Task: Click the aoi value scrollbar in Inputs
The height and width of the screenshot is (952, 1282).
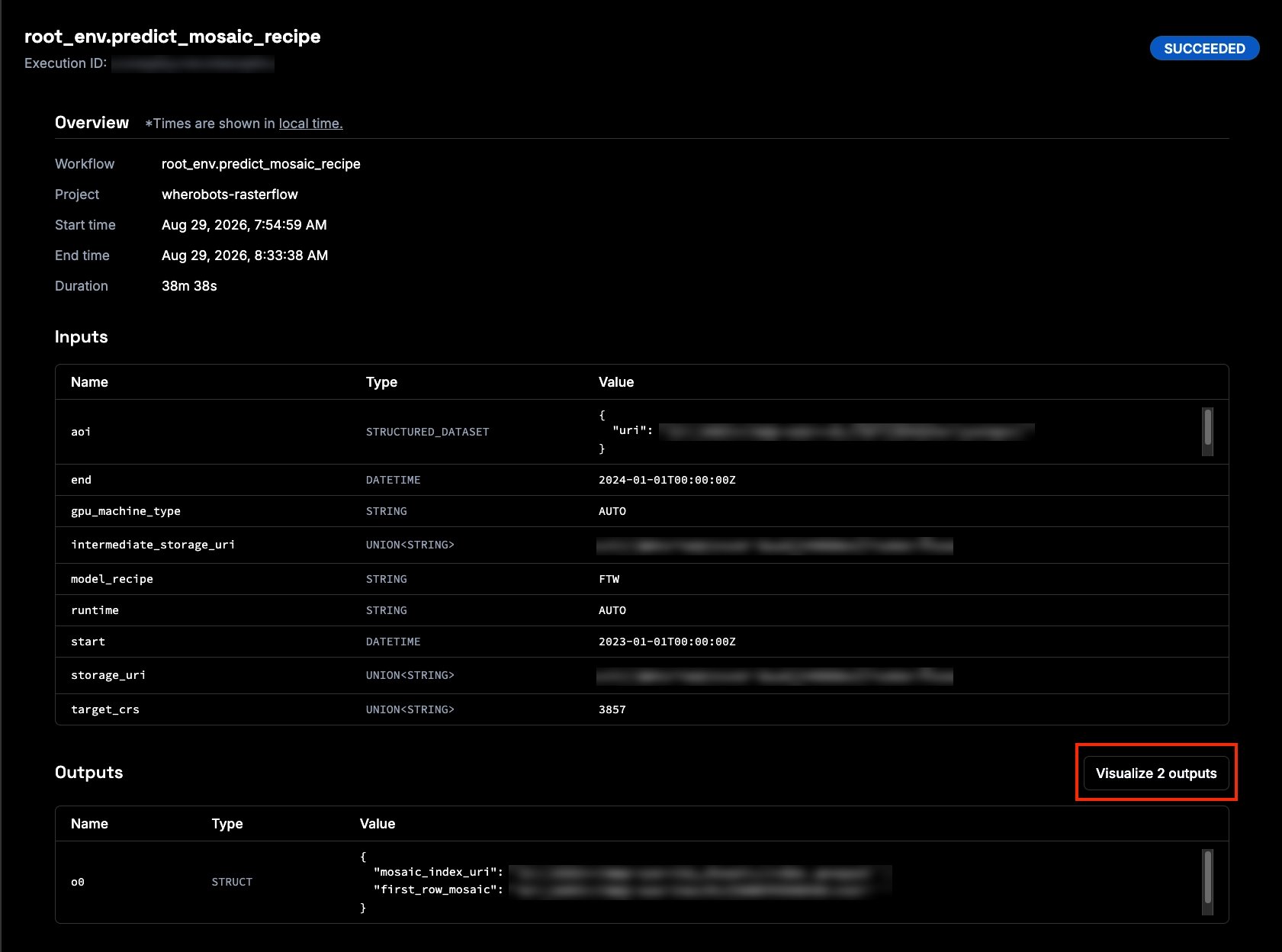Action: pyautogui.click(x=1207, y=431)
